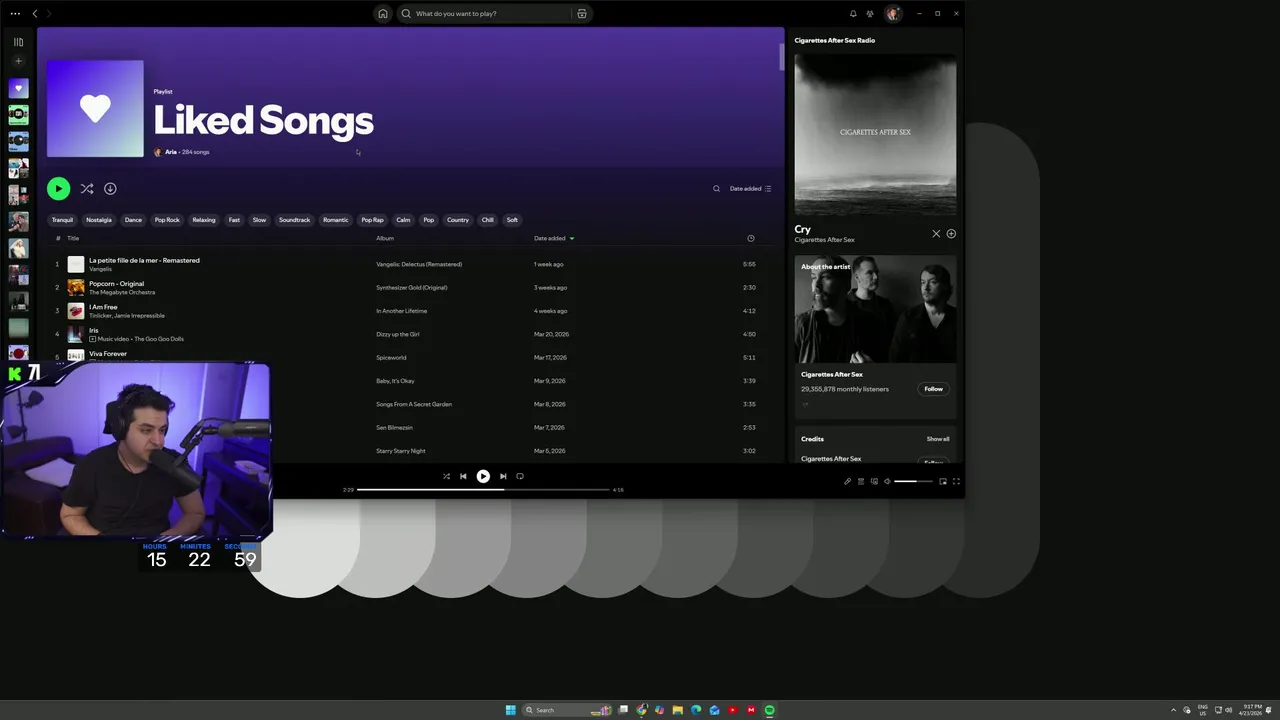Open album In Another Lifetime
Screen dimensions: 1280x720
401,311
